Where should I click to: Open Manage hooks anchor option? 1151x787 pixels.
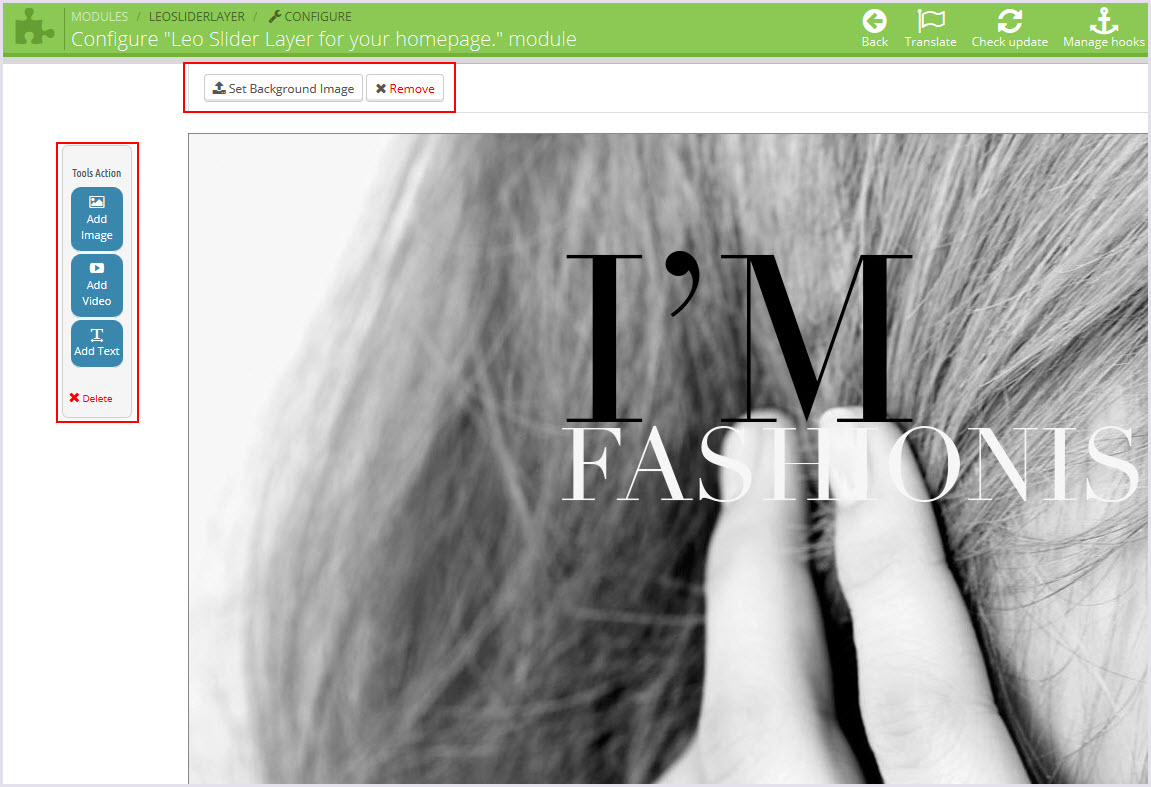pyautogui.click(x=1103, y=29)
